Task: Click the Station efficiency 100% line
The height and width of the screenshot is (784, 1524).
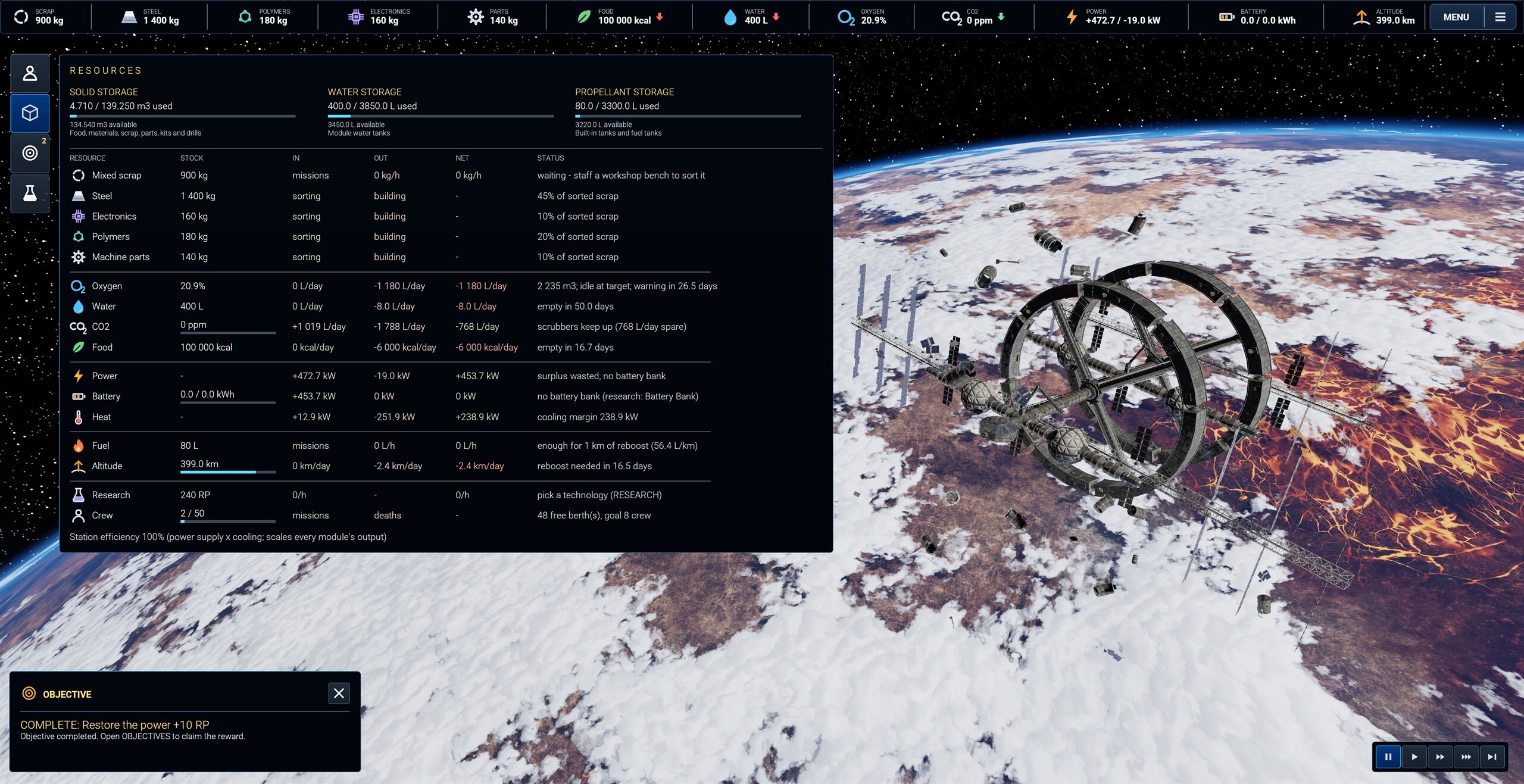Action: [228, 536]
